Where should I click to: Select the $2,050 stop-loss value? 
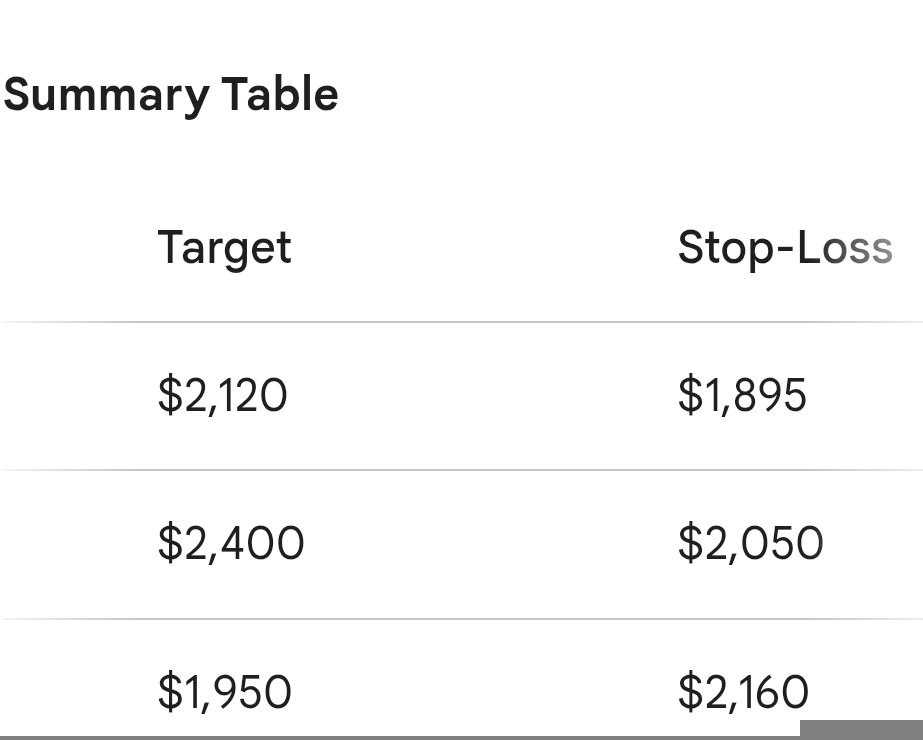tap(750, 543)
